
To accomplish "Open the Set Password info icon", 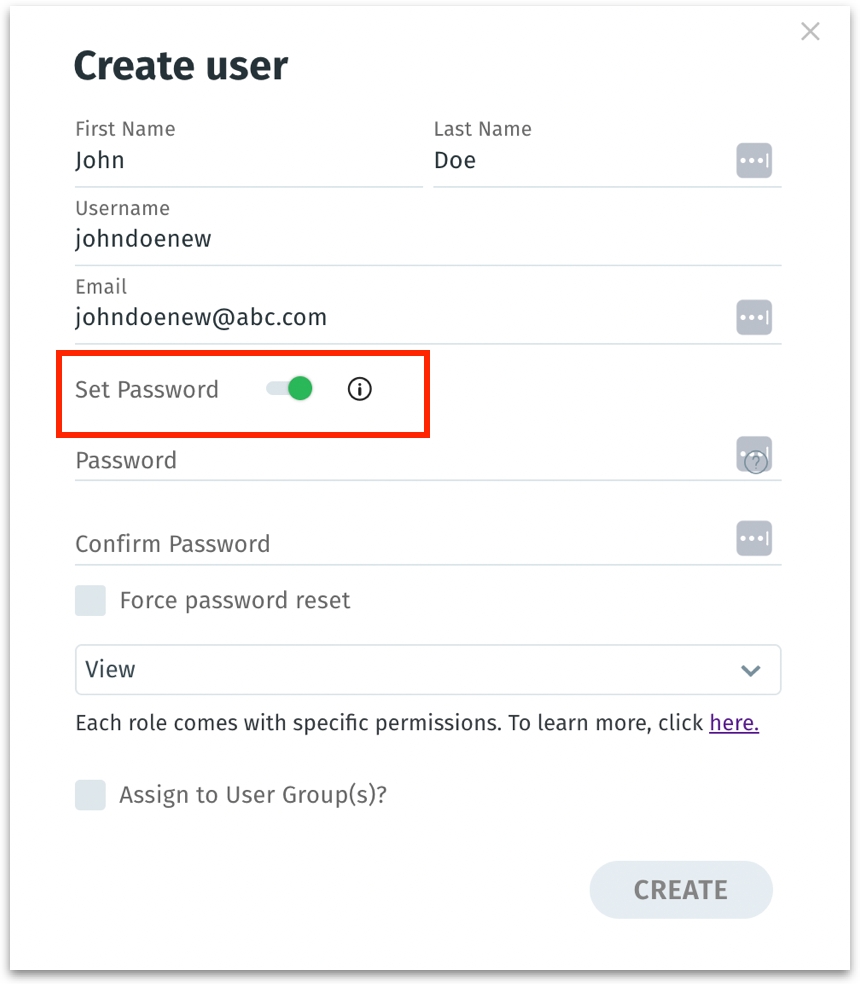I will 359,389.
